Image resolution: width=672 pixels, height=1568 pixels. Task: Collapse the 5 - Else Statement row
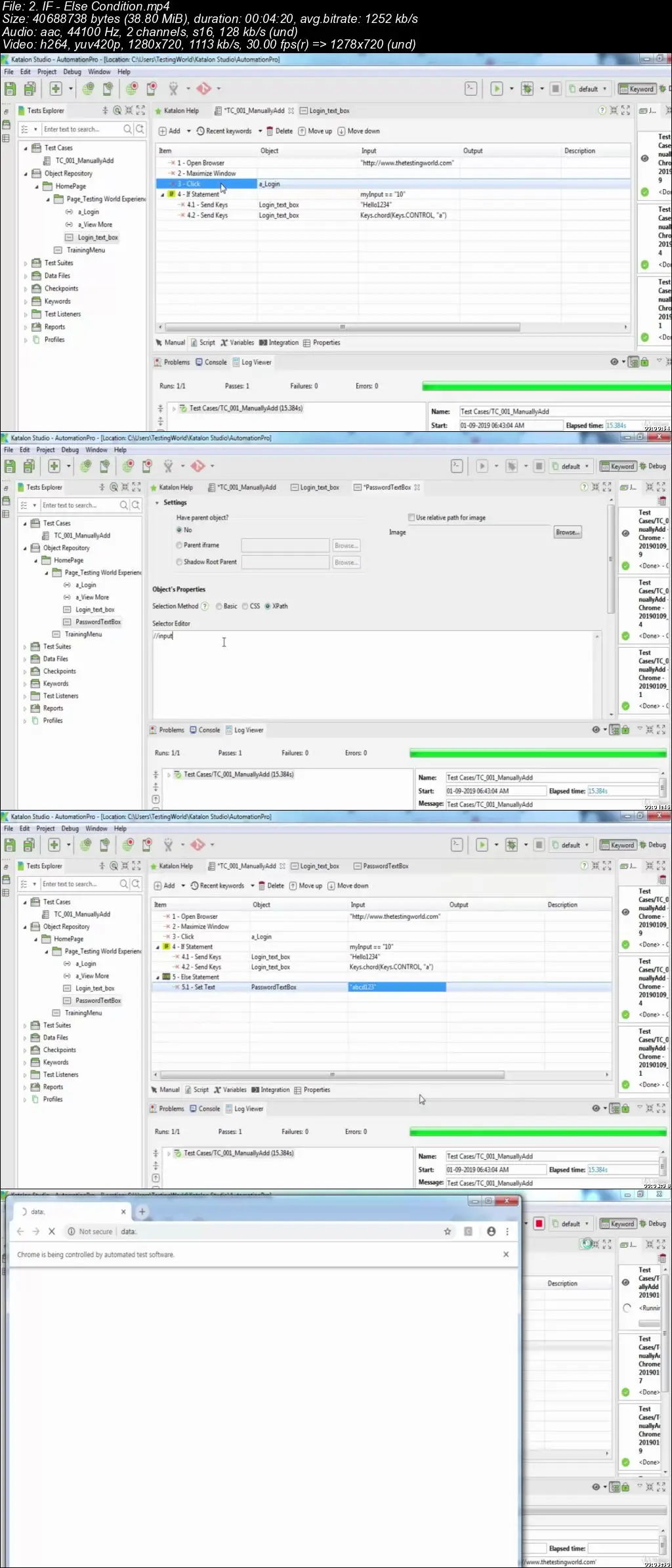point(157,977)
